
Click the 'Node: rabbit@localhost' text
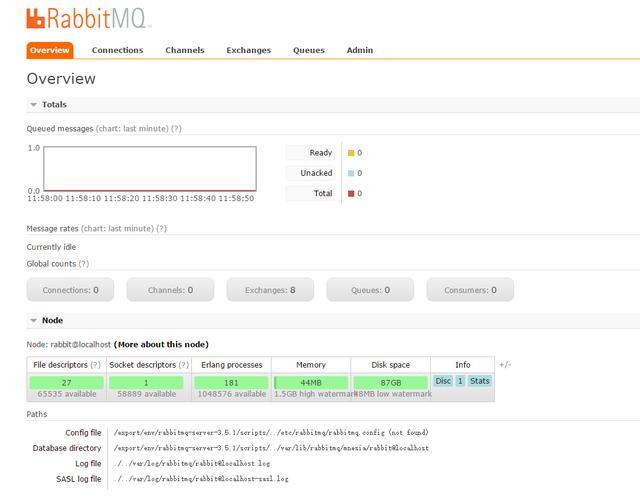point(69,344)
